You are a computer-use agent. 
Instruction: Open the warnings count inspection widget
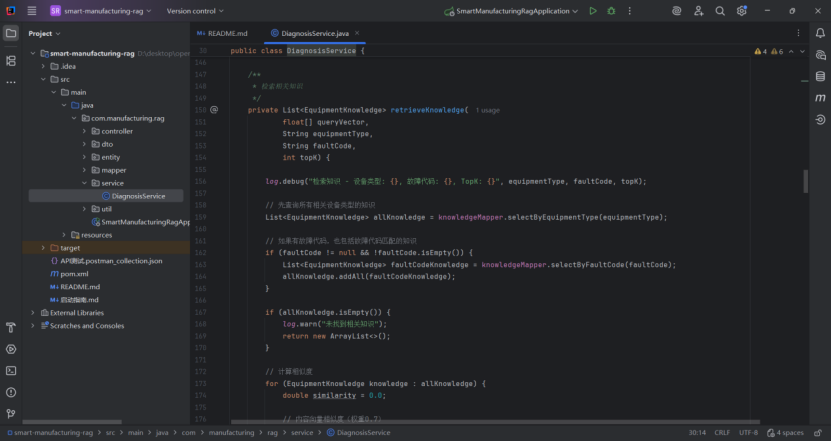[x=768, y=51]
